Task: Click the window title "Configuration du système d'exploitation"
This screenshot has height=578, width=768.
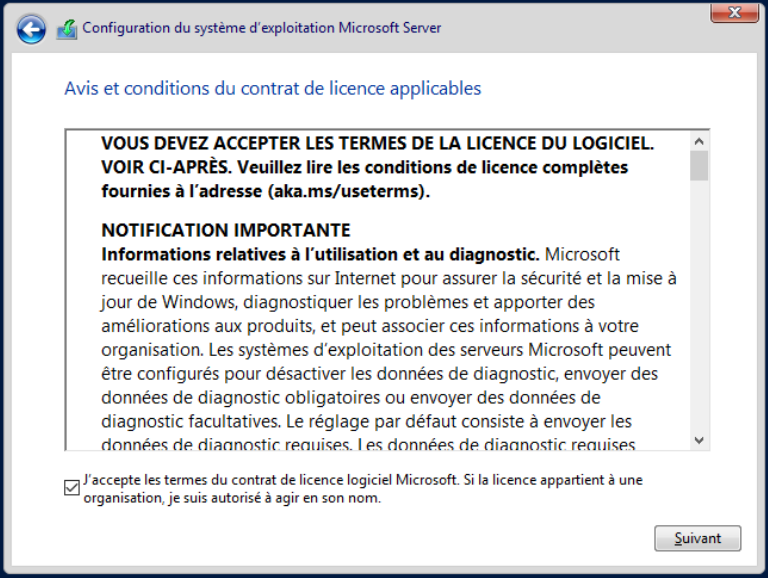Action: coord(261,28)
